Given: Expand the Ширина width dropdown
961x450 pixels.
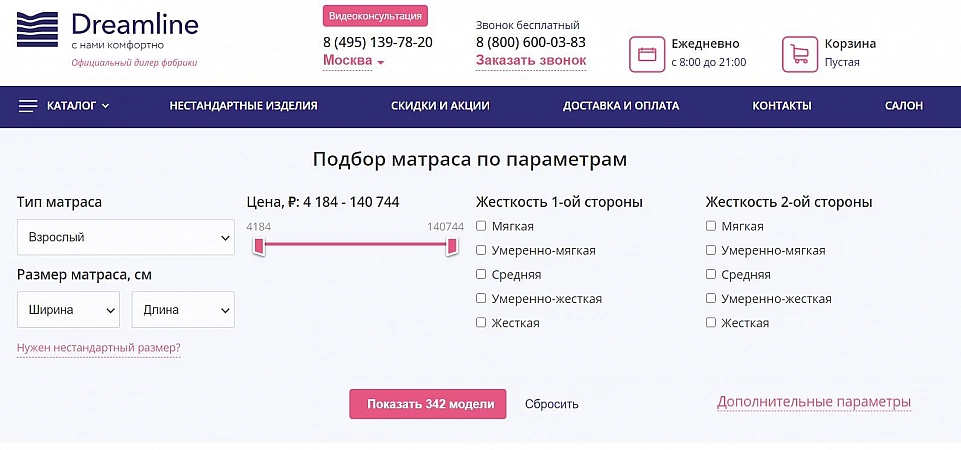Looking at the screenshot, I should [68, 310].
